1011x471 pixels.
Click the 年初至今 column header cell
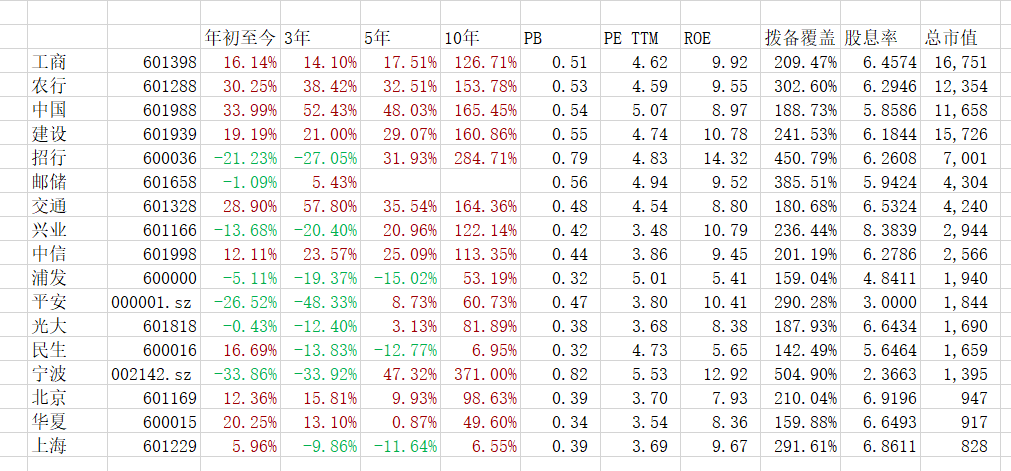click(x=240, y=39)
